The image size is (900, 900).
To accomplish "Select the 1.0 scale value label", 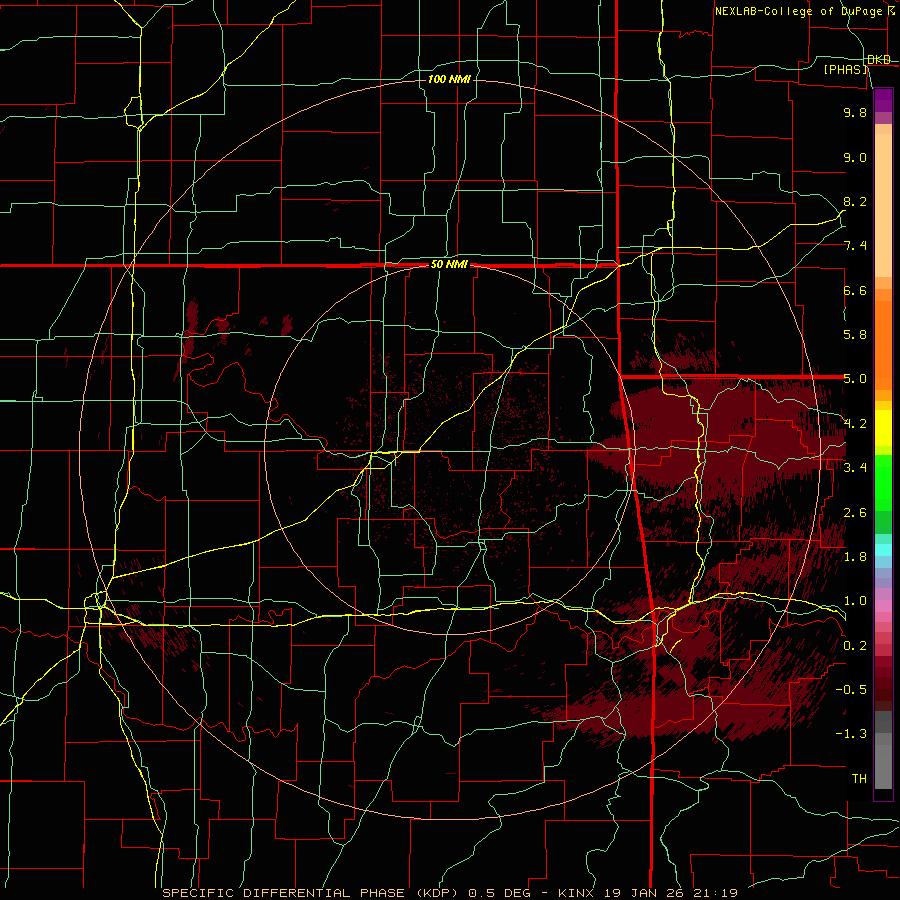I will click(x=855, y=601).
